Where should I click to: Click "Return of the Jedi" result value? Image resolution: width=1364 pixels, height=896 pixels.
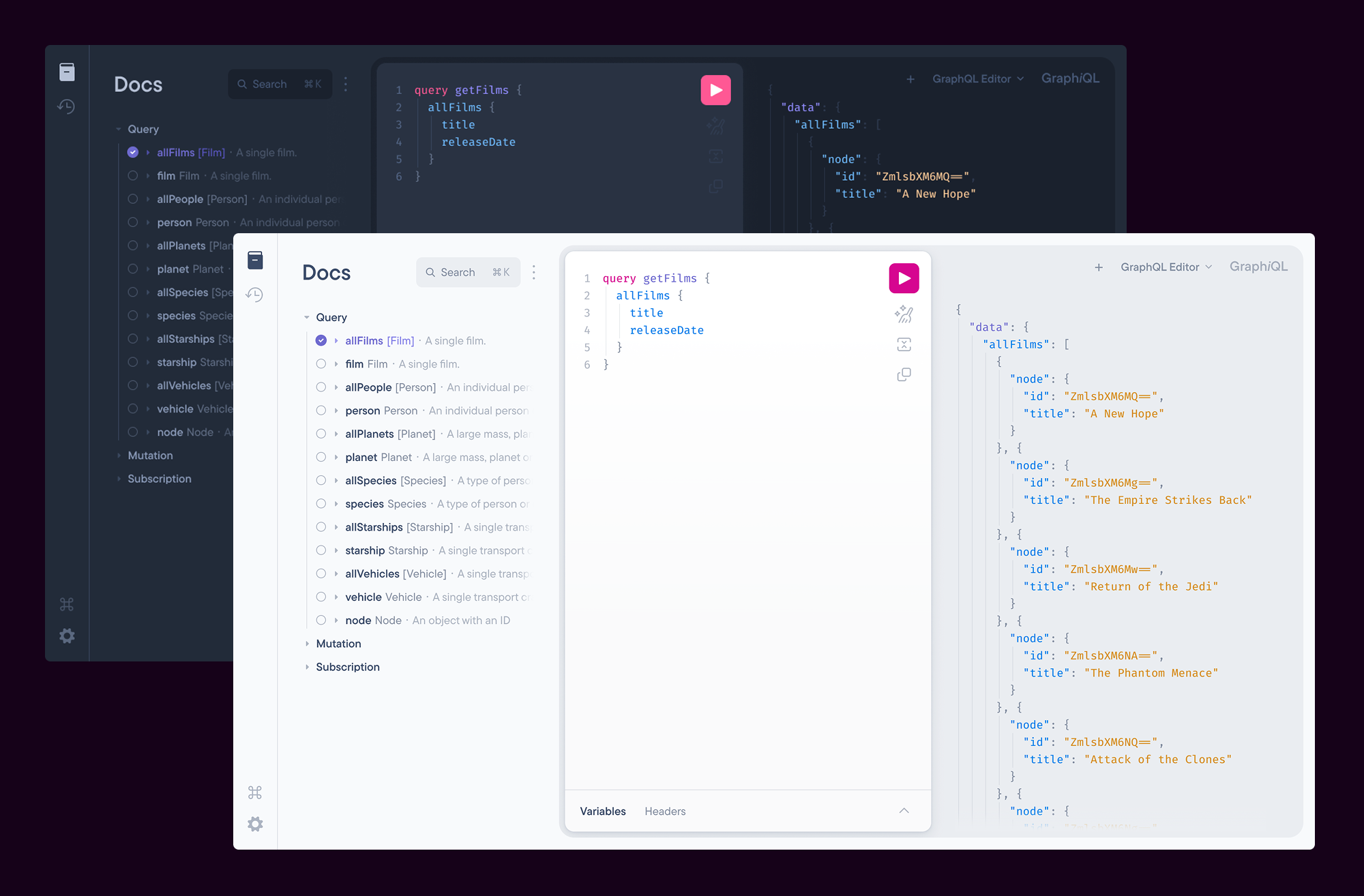(1151, 586)
